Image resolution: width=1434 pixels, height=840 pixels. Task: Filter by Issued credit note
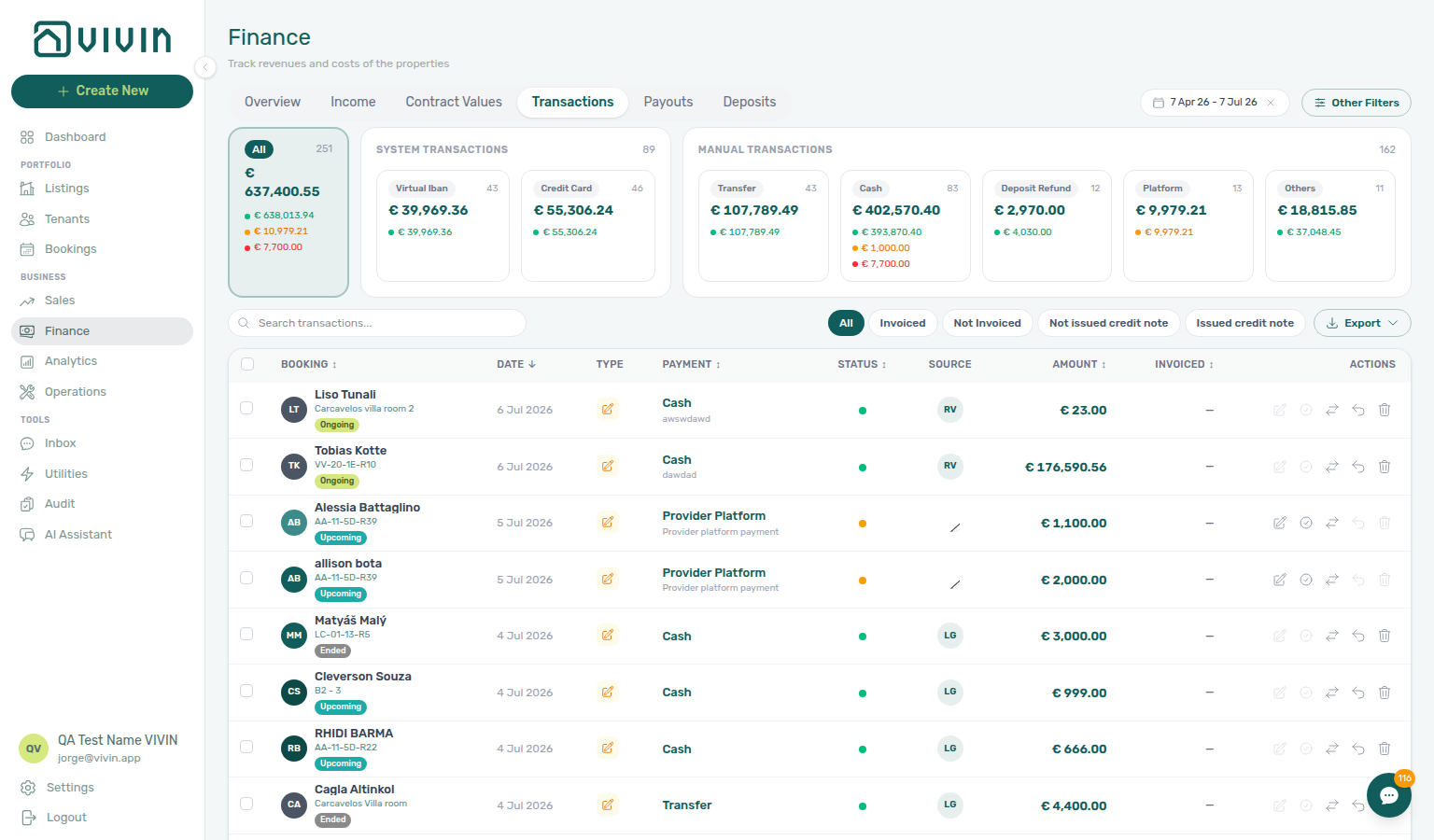(1244, 323)
